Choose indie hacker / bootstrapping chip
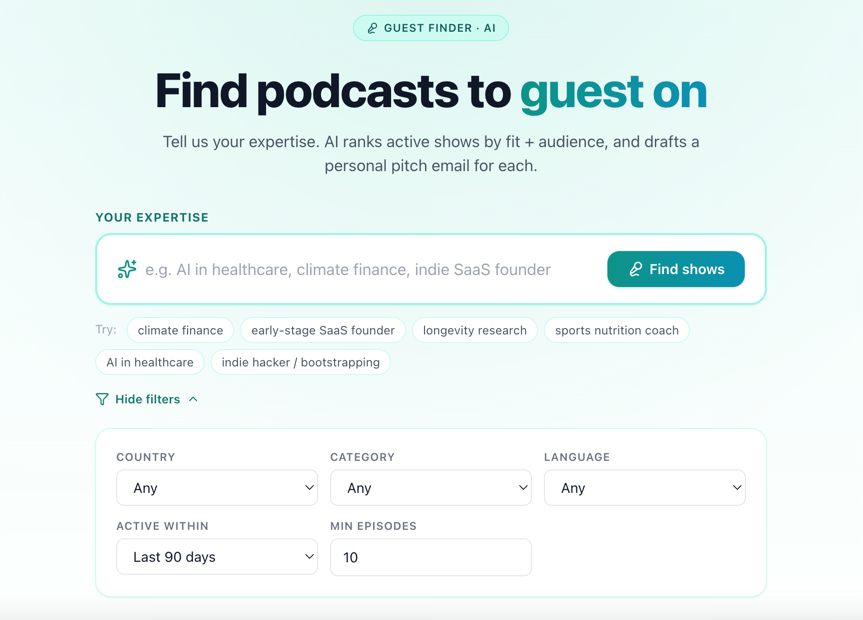Screen dimensions: 863x620 click(x=300, y=362)
